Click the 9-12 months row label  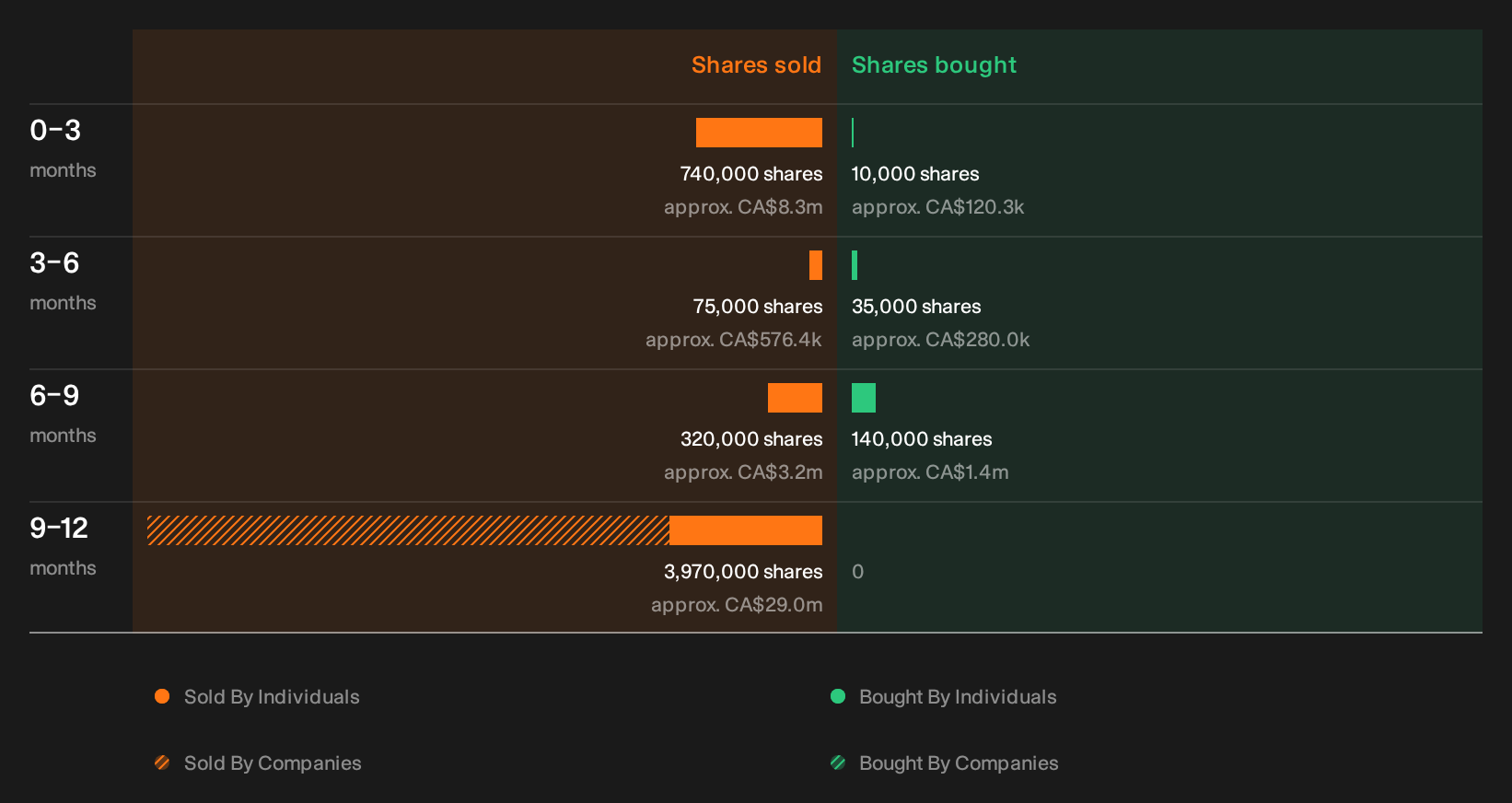(x=63, y=546)
